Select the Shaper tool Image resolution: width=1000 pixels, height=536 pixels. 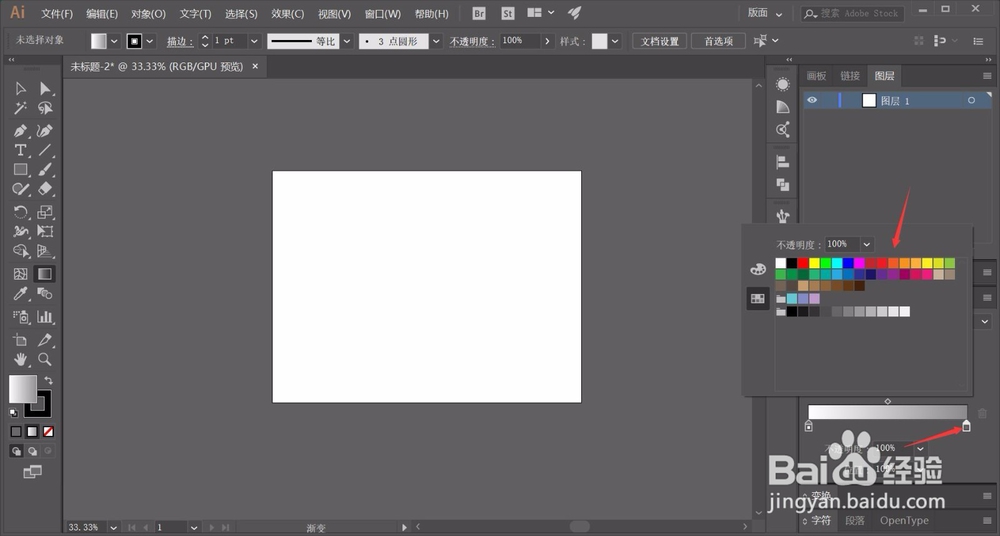click(20, 189)
